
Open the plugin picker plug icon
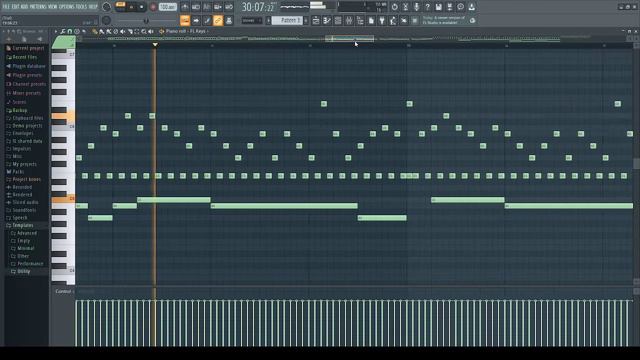point(382,20)
